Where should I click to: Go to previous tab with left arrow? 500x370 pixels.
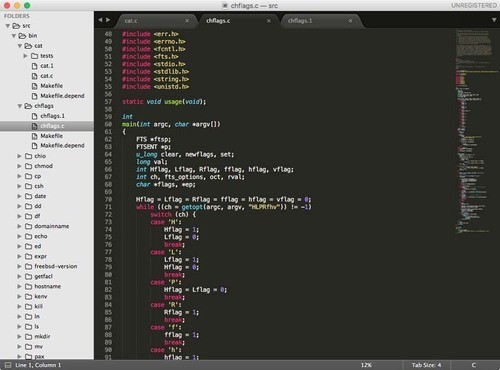(100, 20)
